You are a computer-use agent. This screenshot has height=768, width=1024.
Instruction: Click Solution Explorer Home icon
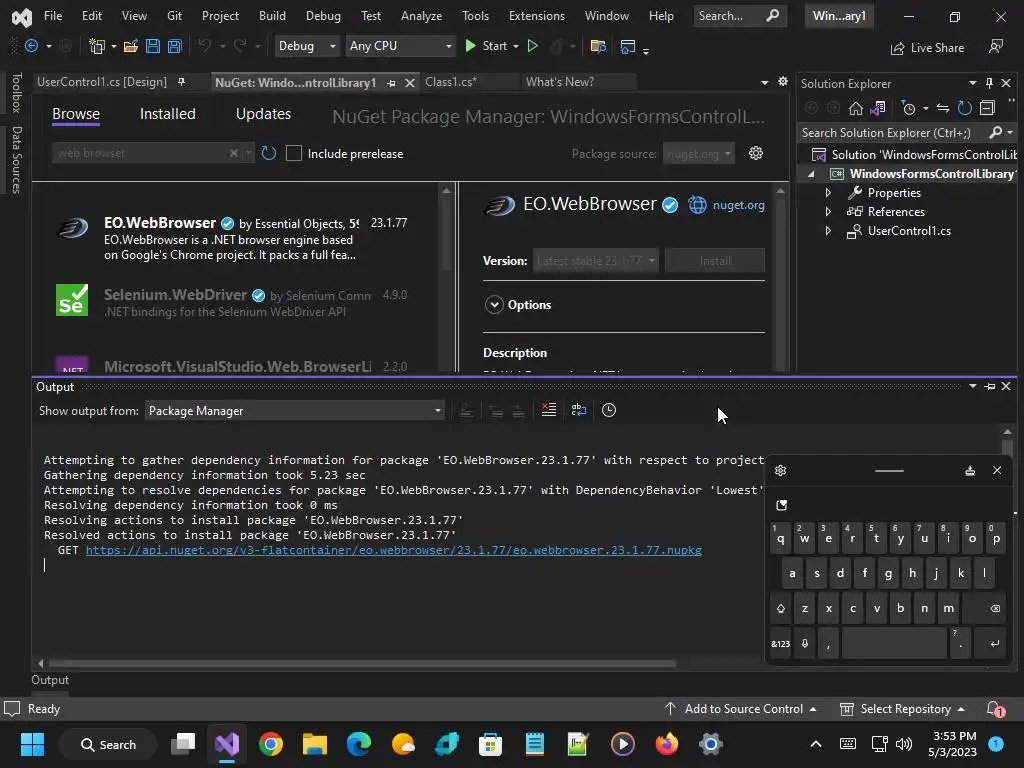click(856, 108)
